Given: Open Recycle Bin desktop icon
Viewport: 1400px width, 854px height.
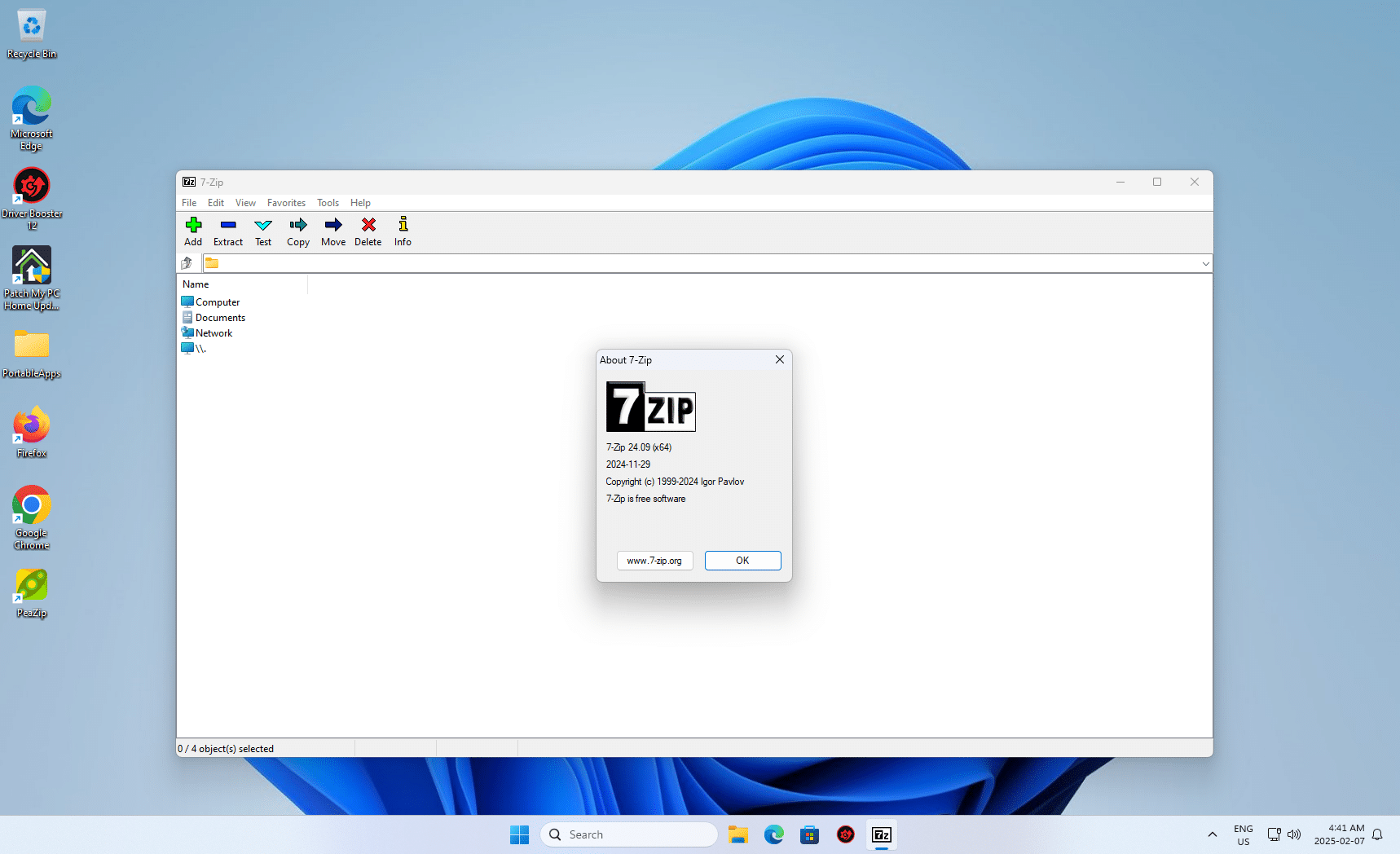Looking at the screenshot, I should [x=32, y=34].
